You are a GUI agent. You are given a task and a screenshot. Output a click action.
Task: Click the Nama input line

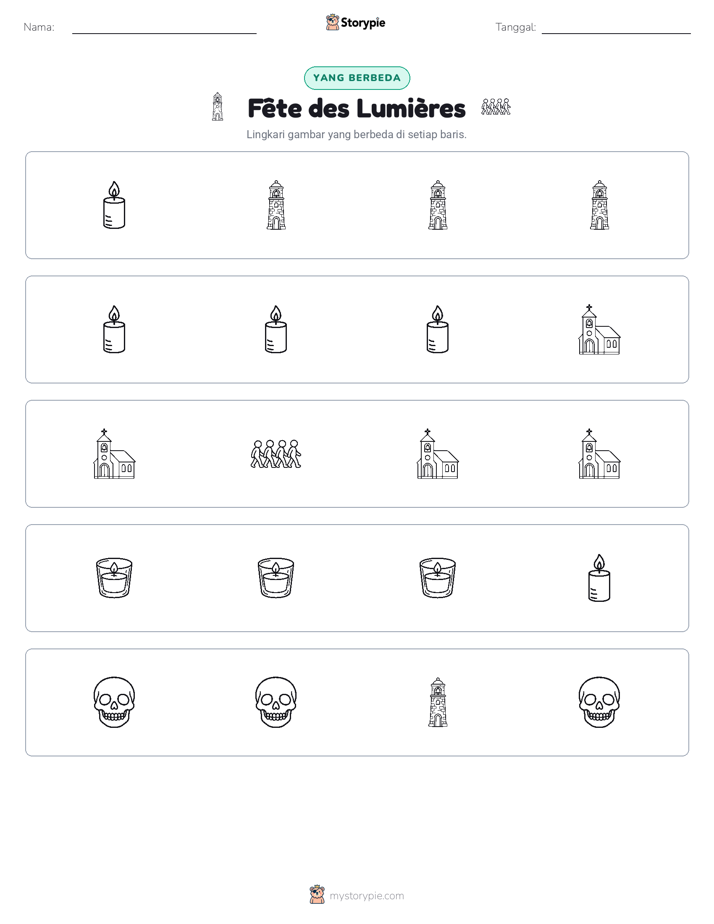click(164, 28)
